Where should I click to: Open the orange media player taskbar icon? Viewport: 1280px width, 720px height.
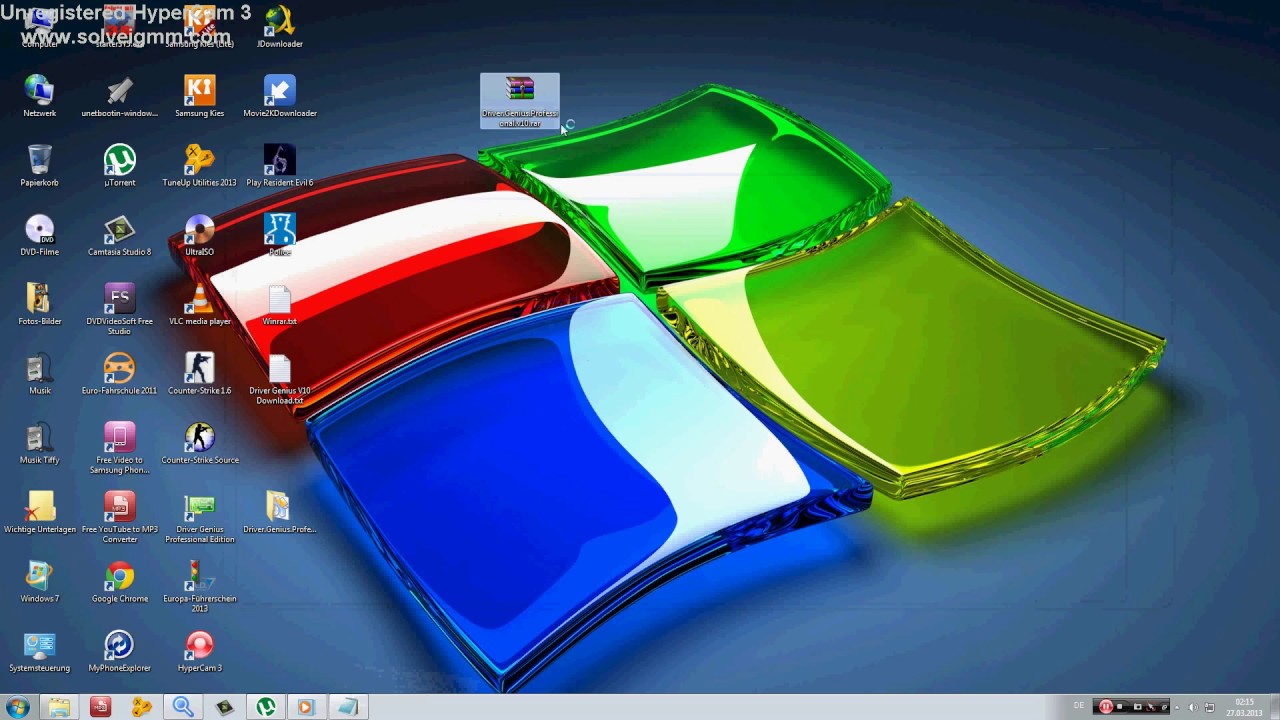[306, 707]
